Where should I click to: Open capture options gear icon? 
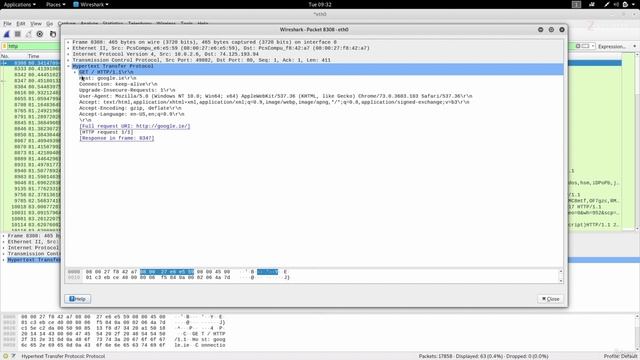(40, 34)
